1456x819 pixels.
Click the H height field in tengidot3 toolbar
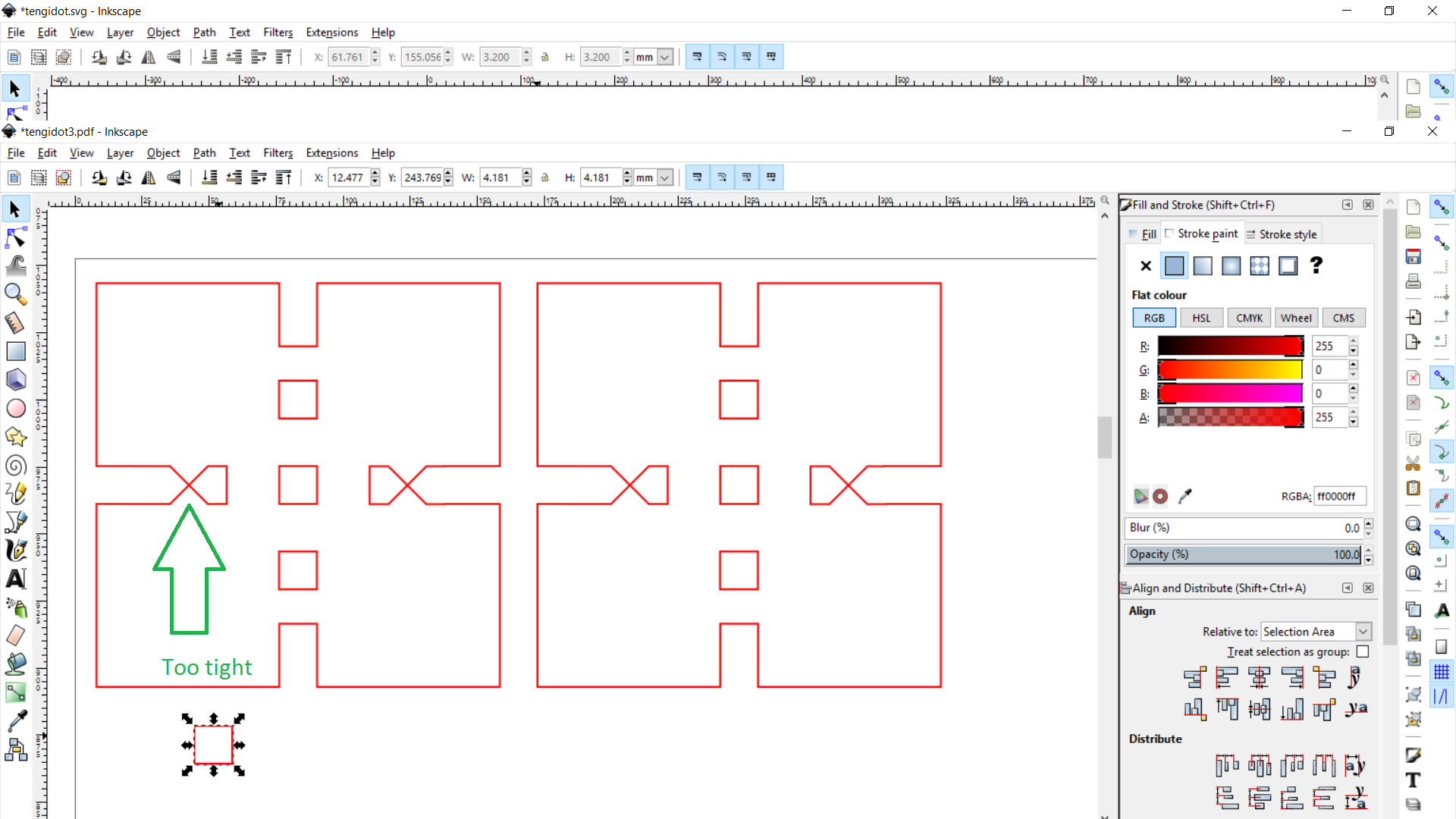pos(601,177)
